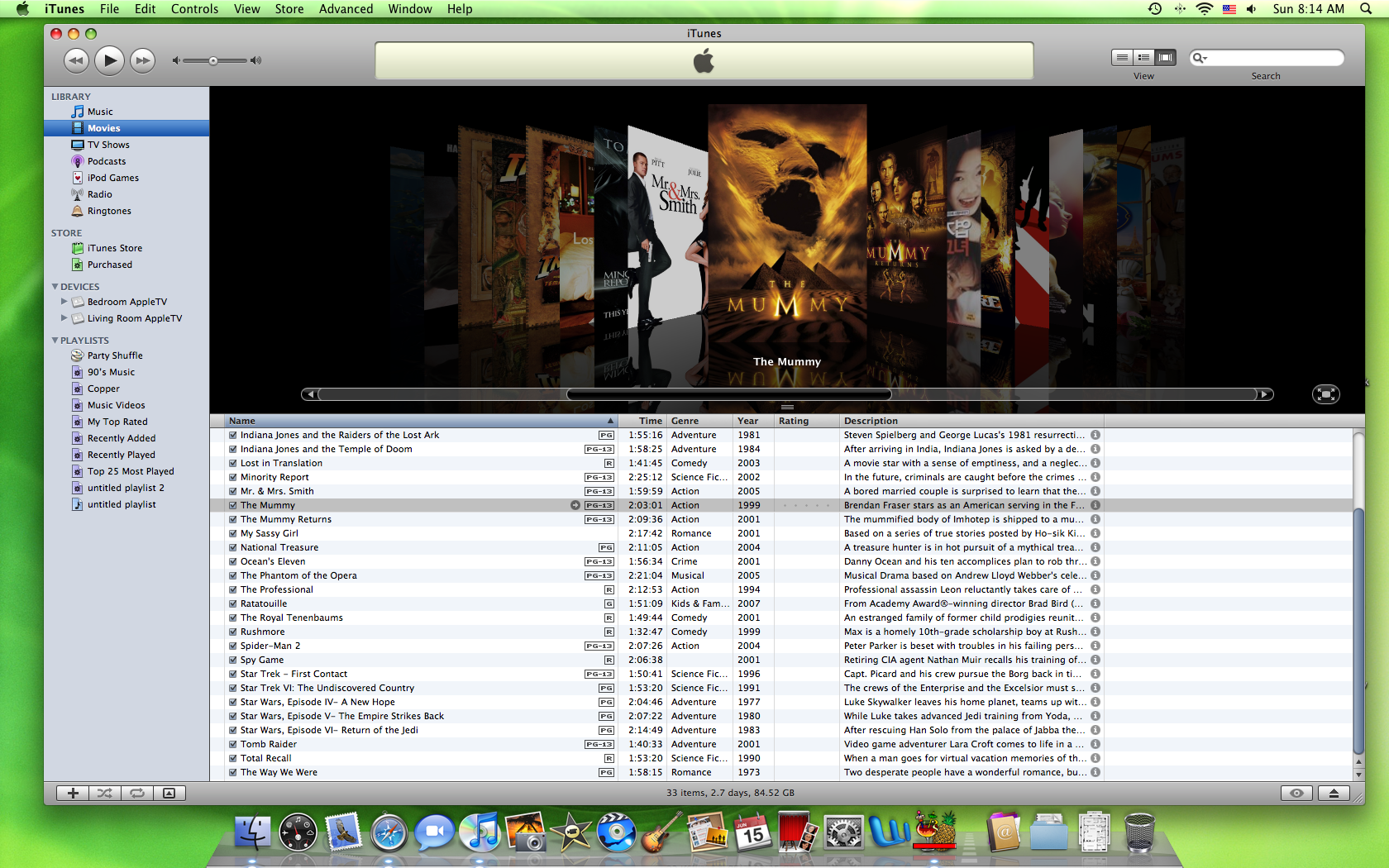Expand Living Room AppleTV device
Image resolution: width=1389 pixels, height=868 pixels.
click(x=64, y=318)
